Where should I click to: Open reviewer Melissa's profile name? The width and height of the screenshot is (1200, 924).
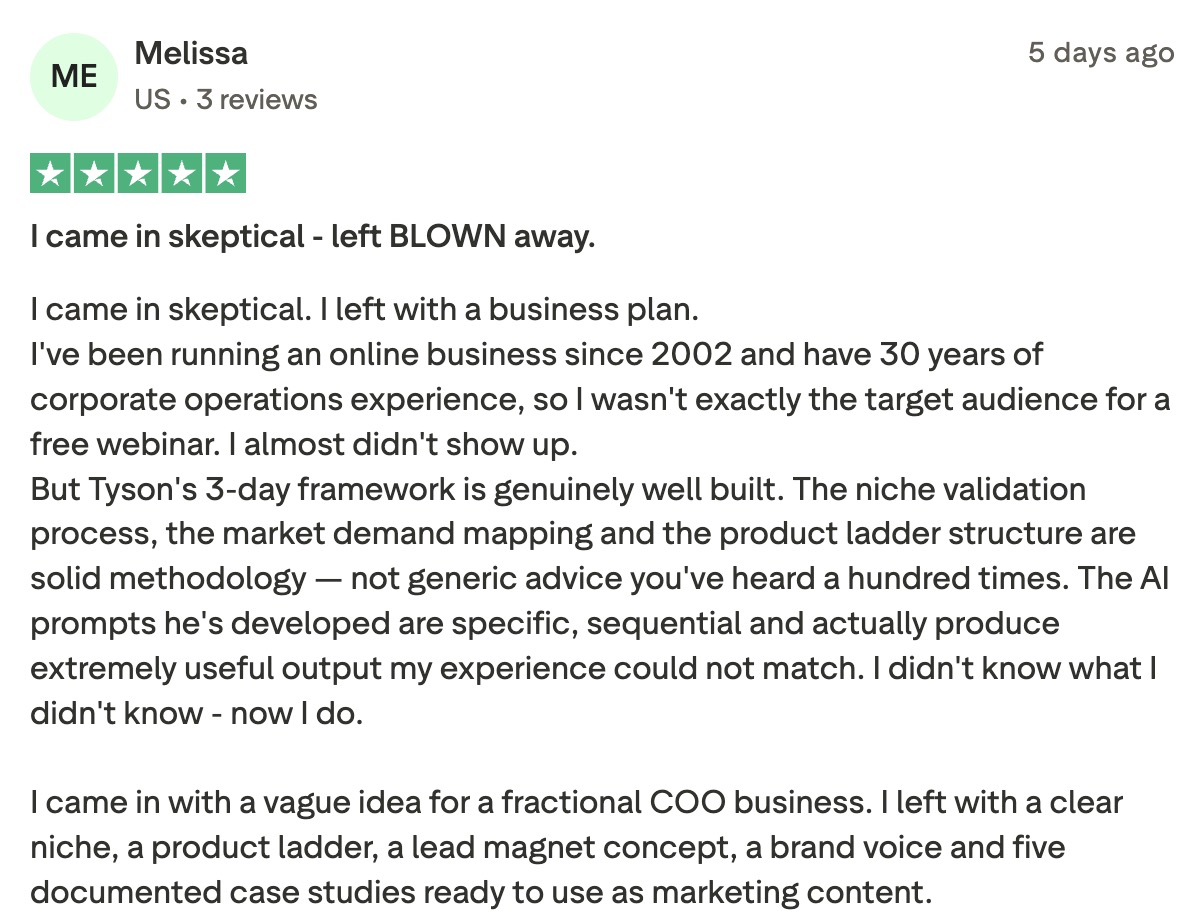[191, 53]
